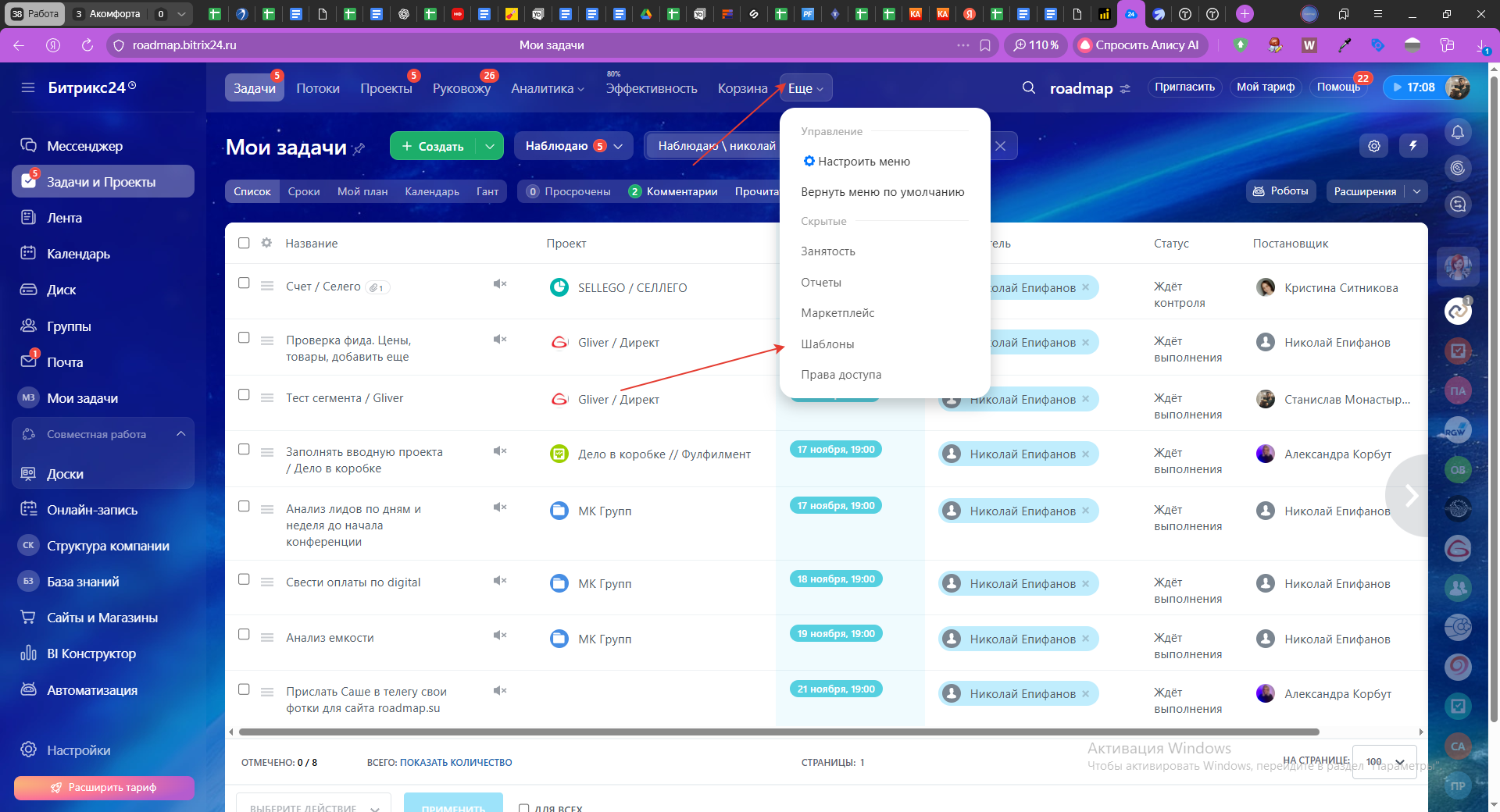This screenshot has height=812, width=1500.
Task: Click the Расширить тариф button
Action: (104, 788)
